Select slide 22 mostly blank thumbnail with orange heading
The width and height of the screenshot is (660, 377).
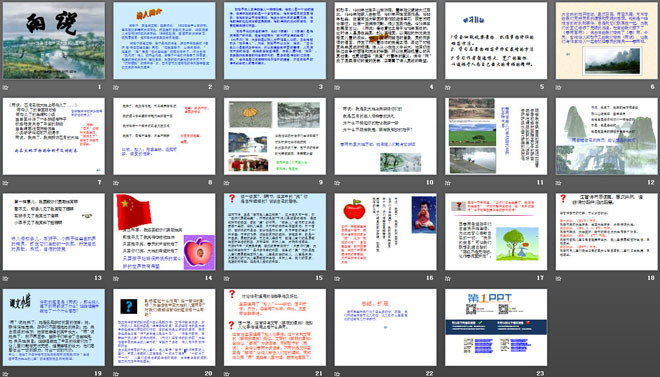pyautogui.click(x=386, y=327)
